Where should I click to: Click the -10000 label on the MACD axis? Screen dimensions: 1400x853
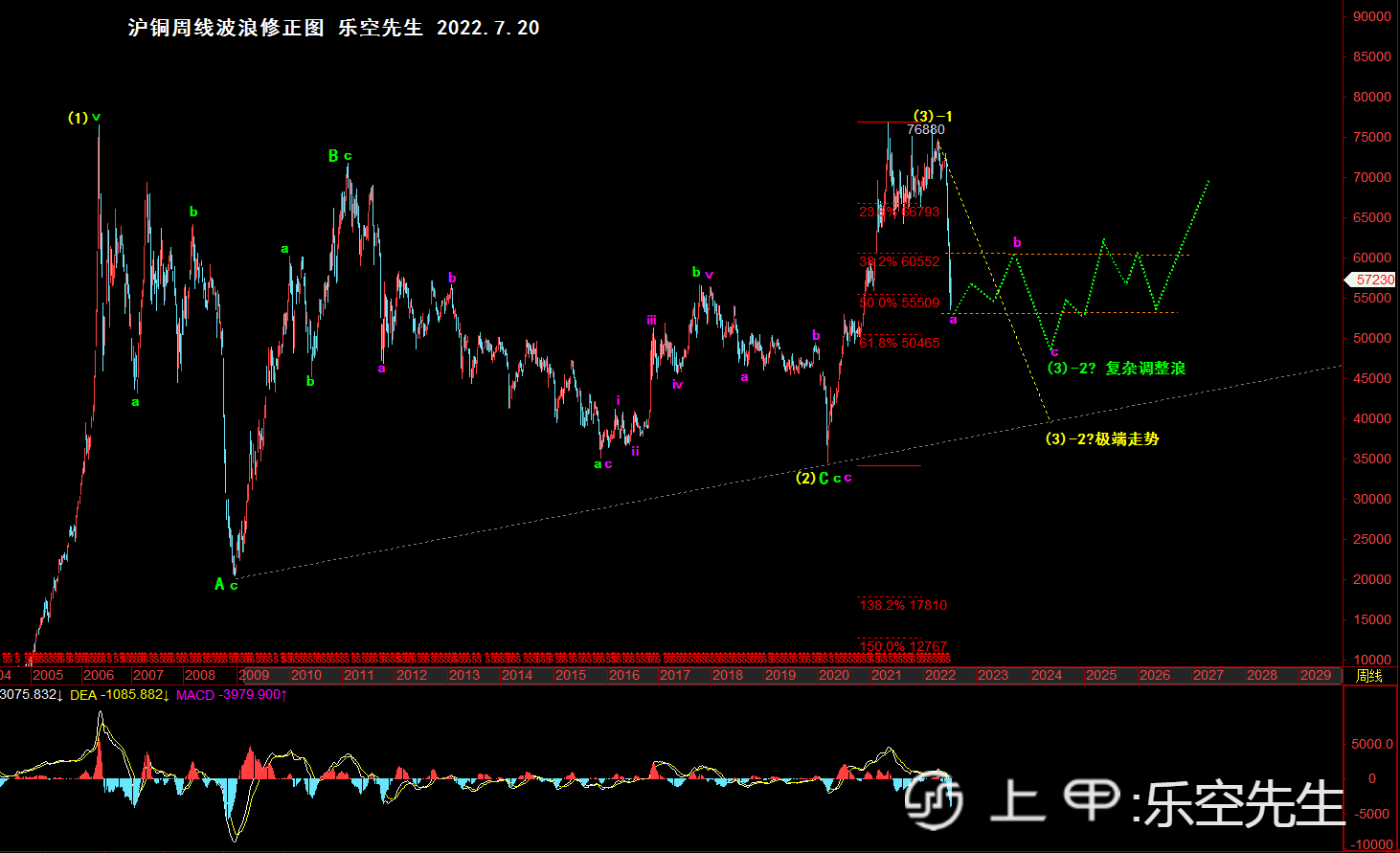tap(1371, 844)
